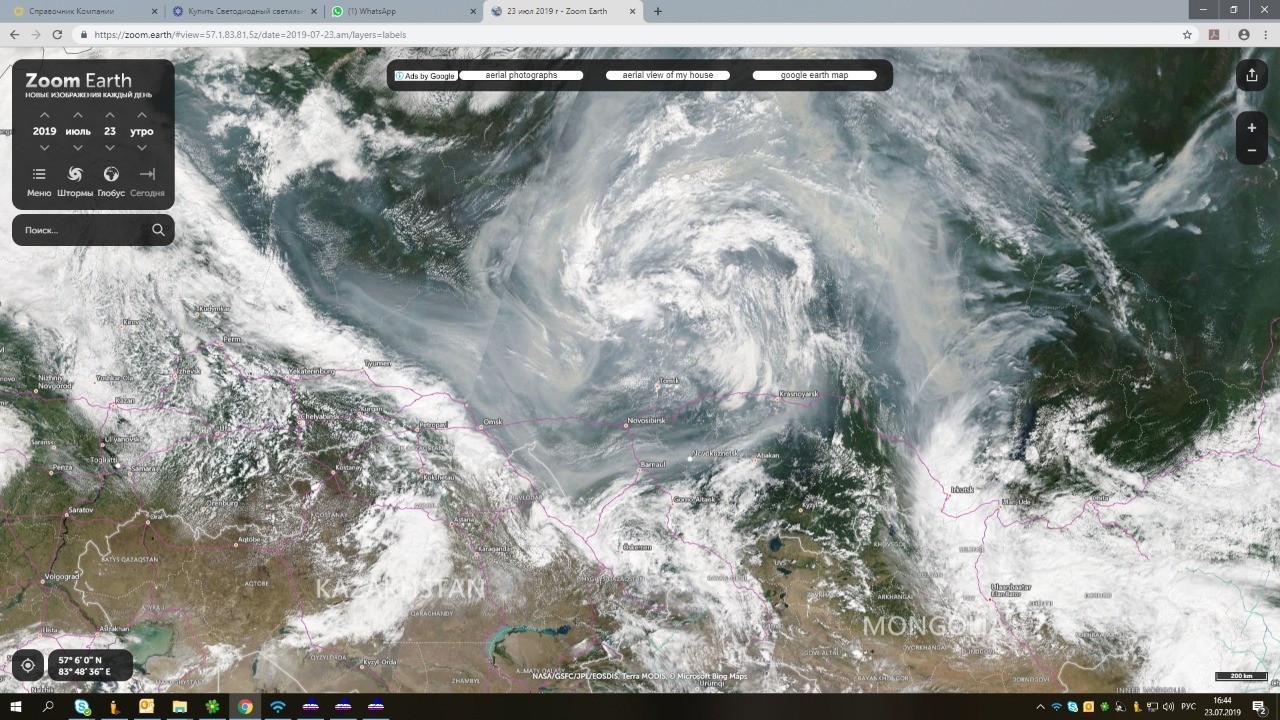Click the aerial view of my house ad
The height and width of the screenshot is (720, 1280).
pos(668,75)
